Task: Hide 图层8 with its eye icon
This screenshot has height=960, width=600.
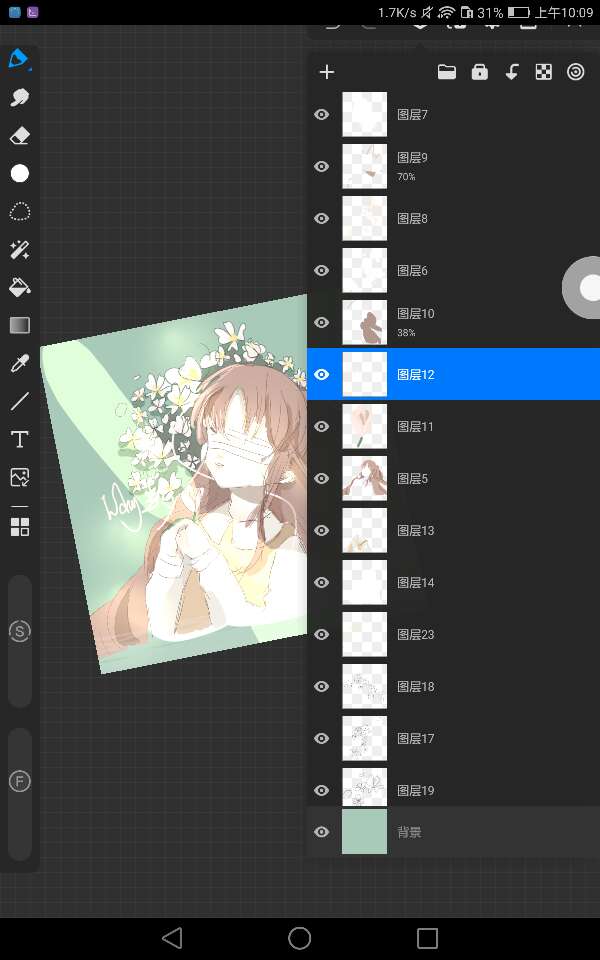Action: [x=321, y=219]
